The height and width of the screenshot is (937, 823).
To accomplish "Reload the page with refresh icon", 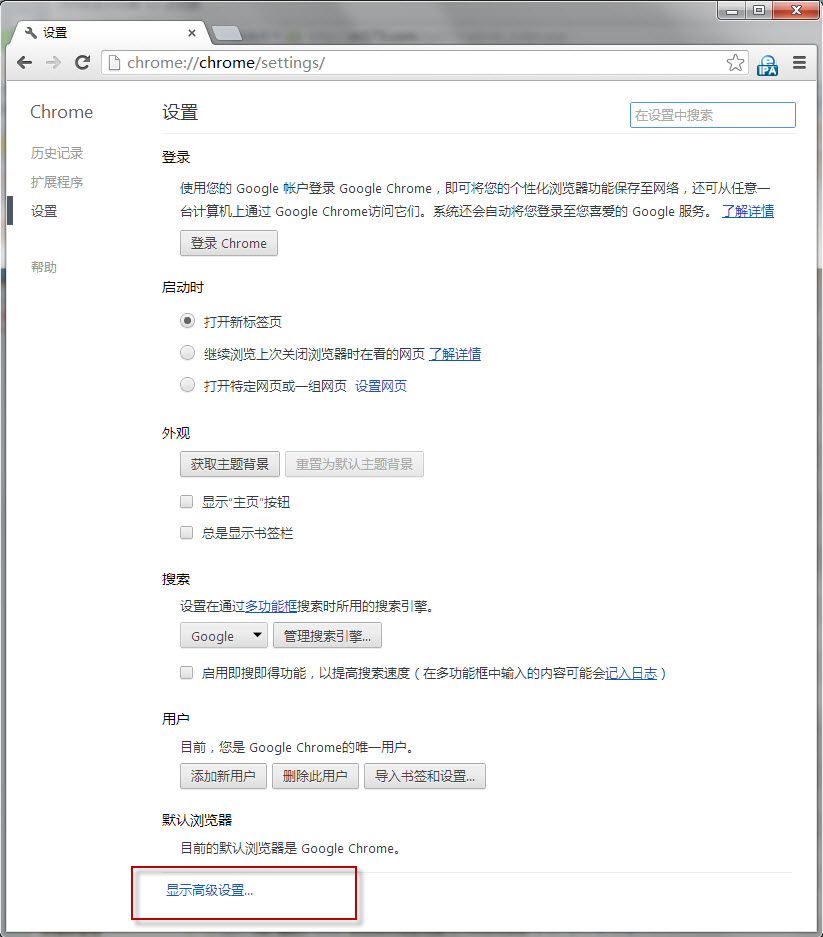I will [83, 63].
